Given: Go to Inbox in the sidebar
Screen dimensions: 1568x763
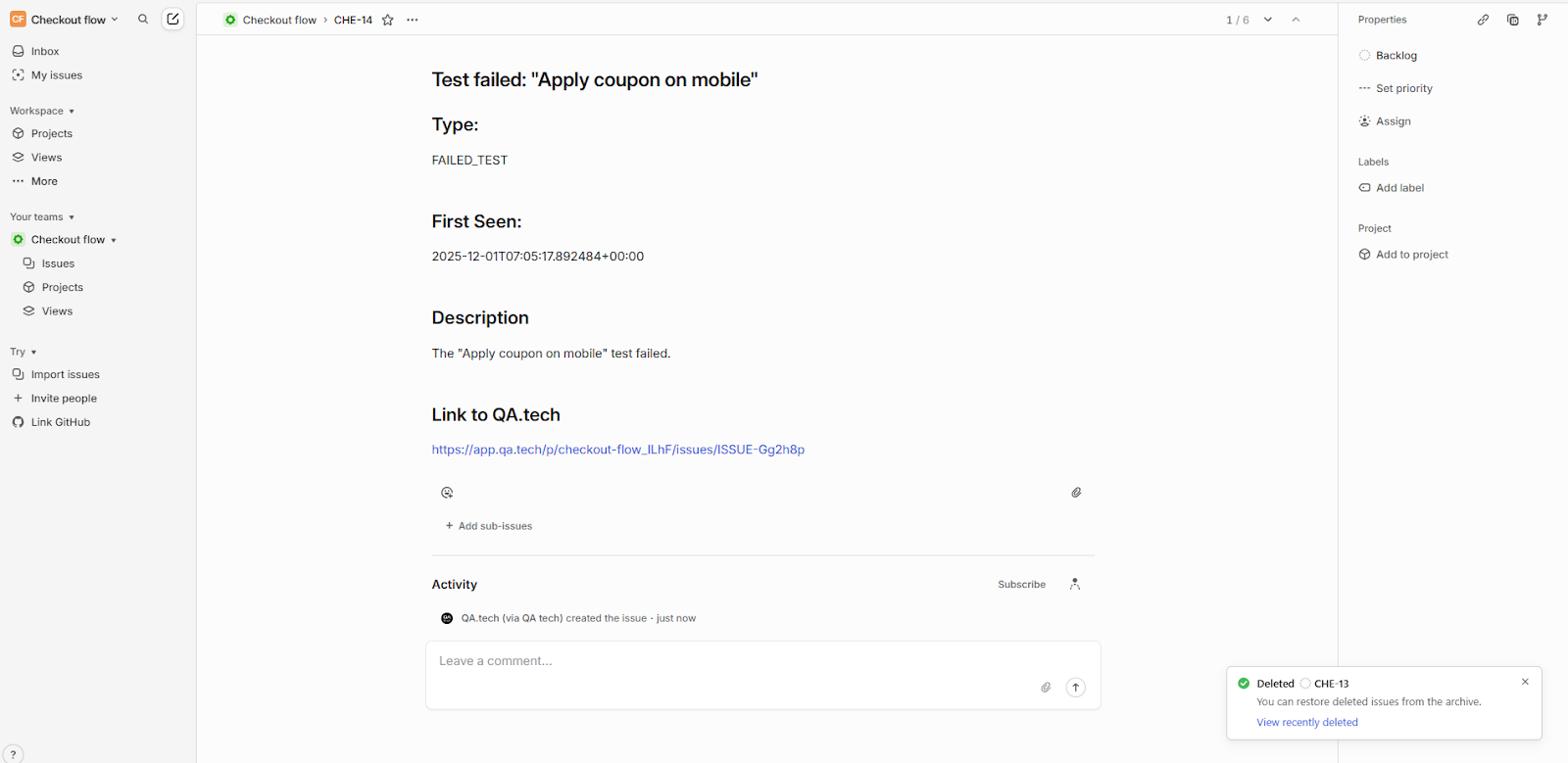Looking at the screenshot, I should [45, 51].
